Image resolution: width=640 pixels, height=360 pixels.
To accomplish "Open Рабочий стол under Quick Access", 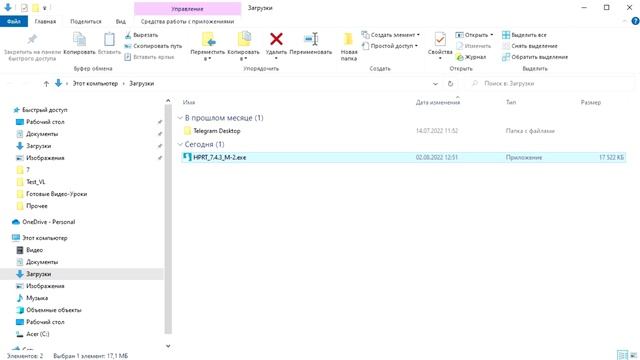I will (45, 122).
